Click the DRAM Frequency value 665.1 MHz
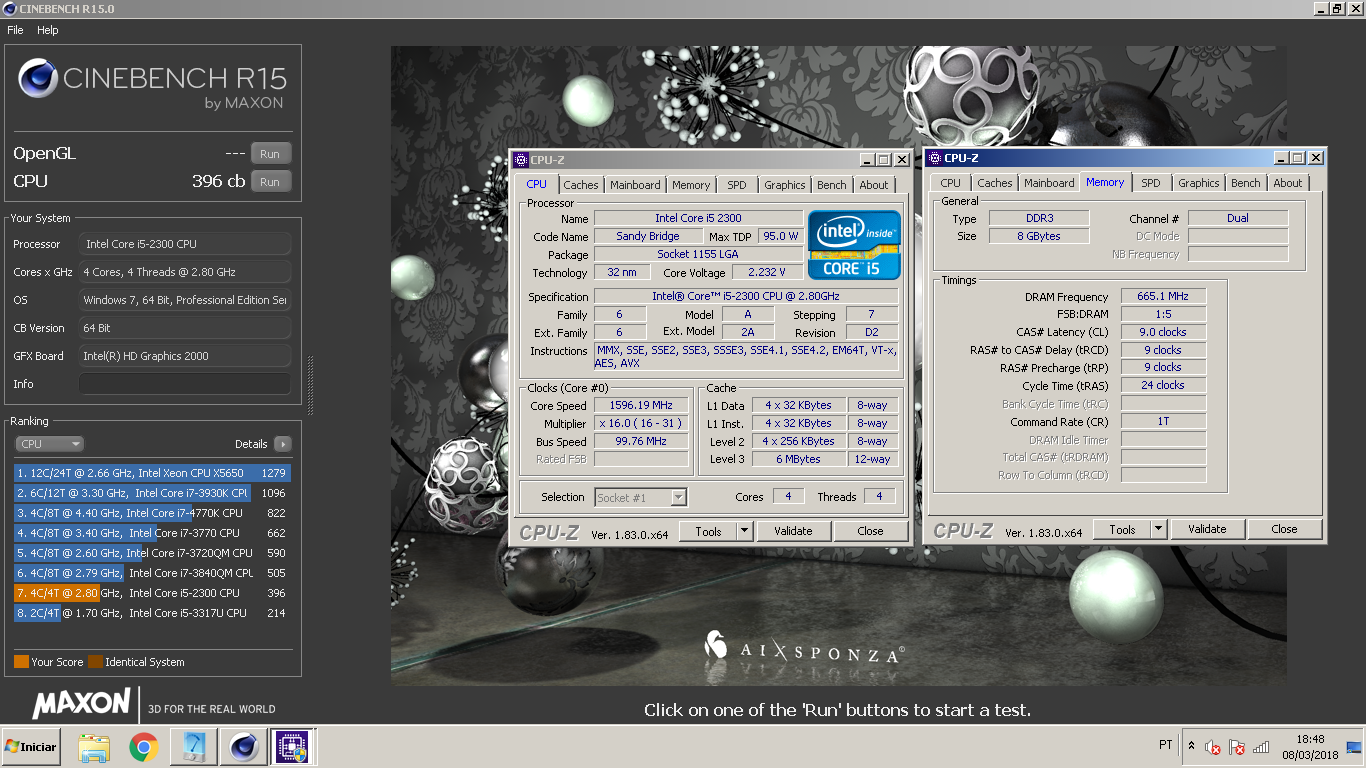1366x768 pixels. tap(1163, 297)
